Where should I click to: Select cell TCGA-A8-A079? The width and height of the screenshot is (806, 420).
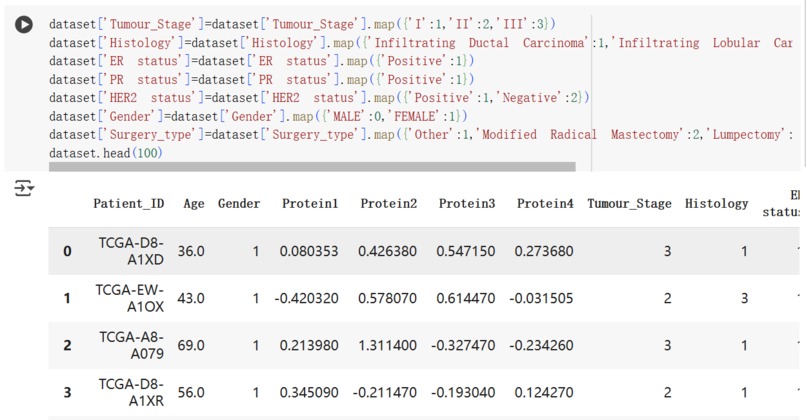click(x=132, y=345)
